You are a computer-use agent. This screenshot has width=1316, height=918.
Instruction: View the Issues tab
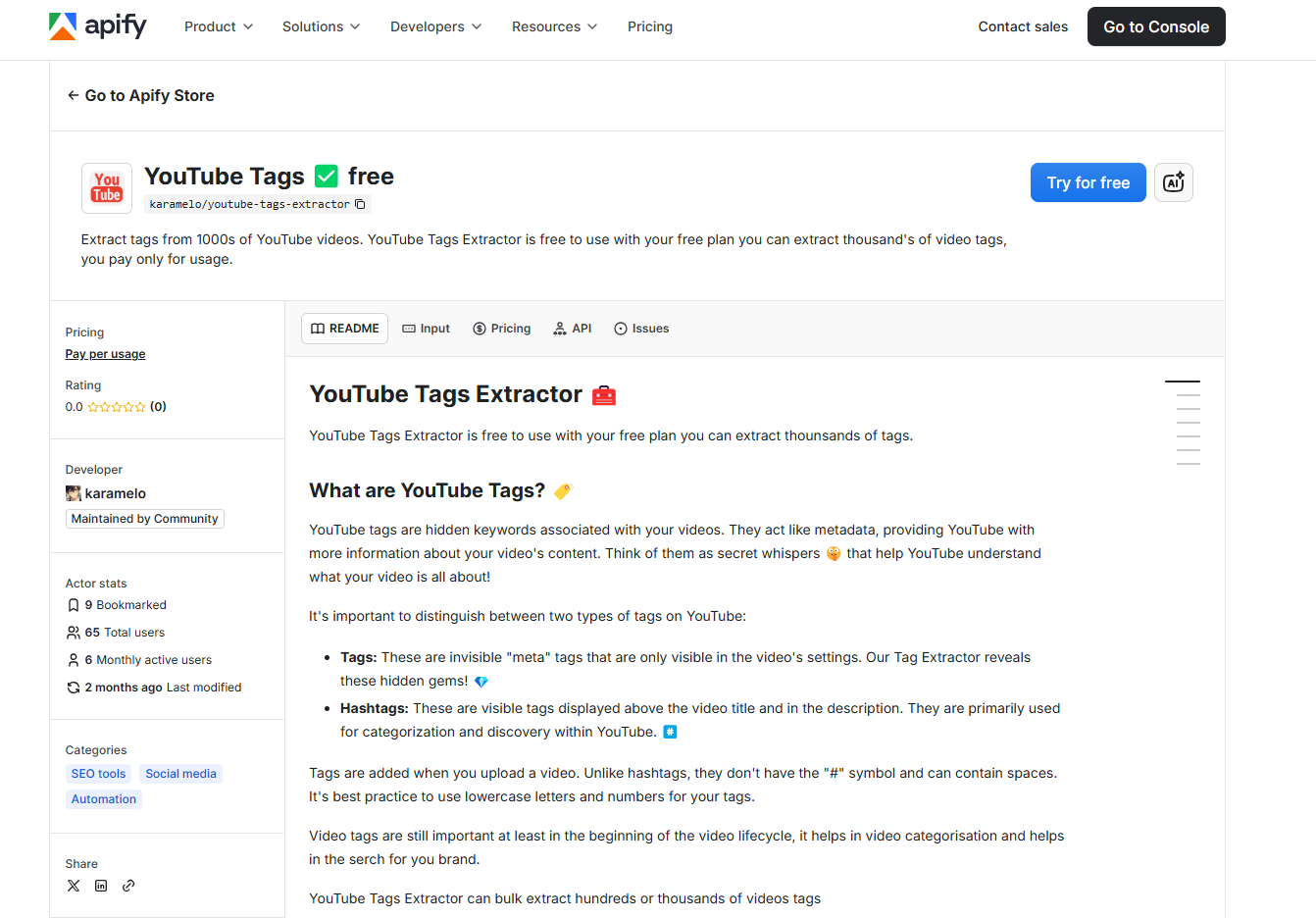point(641,328)
